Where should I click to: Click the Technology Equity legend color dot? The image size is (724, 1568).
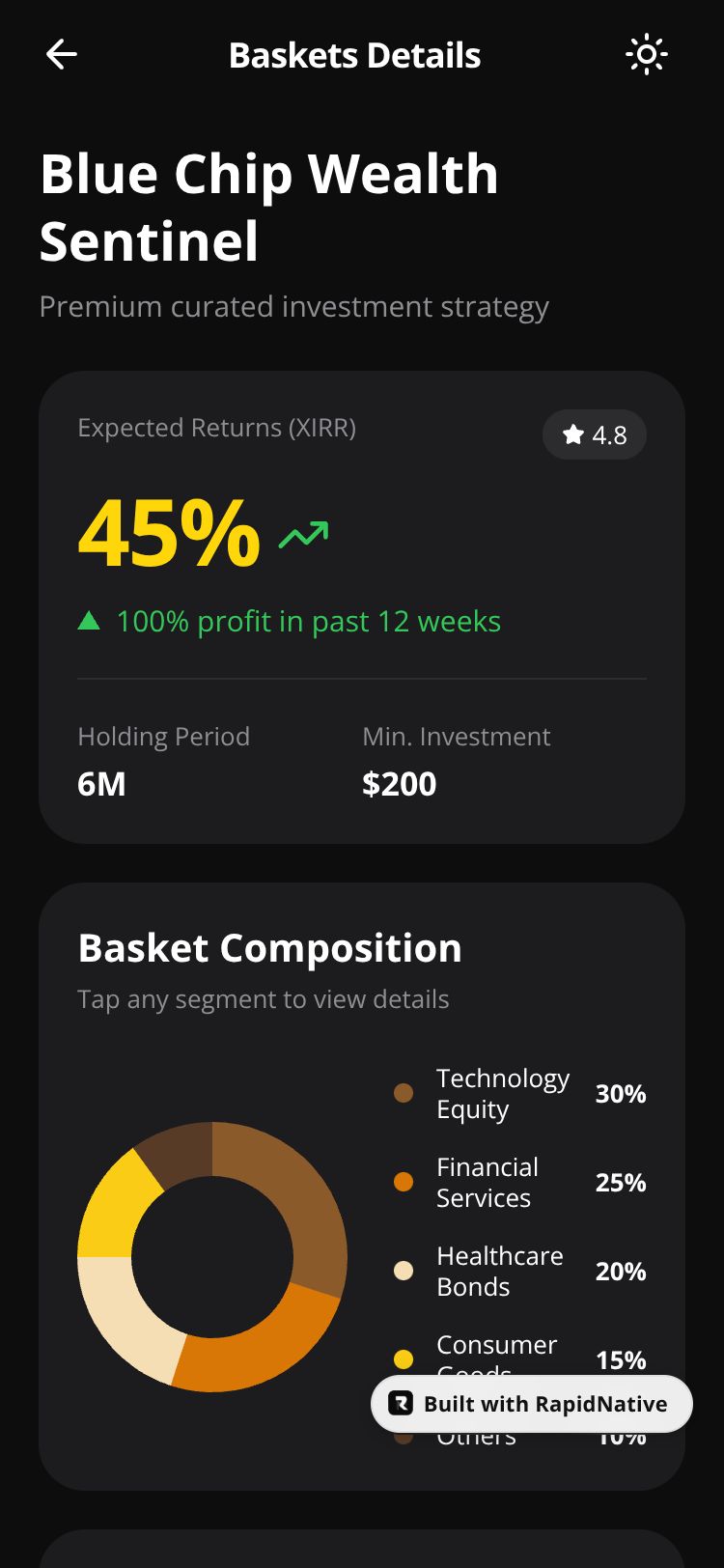(x=404, y=1093)
